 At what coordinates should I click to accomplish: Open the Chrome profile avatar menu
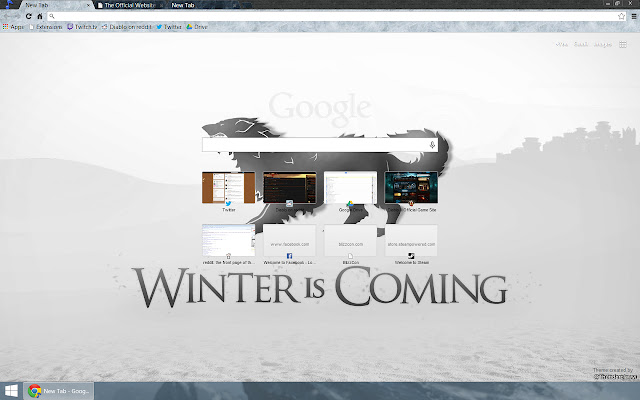pos(9,4)
